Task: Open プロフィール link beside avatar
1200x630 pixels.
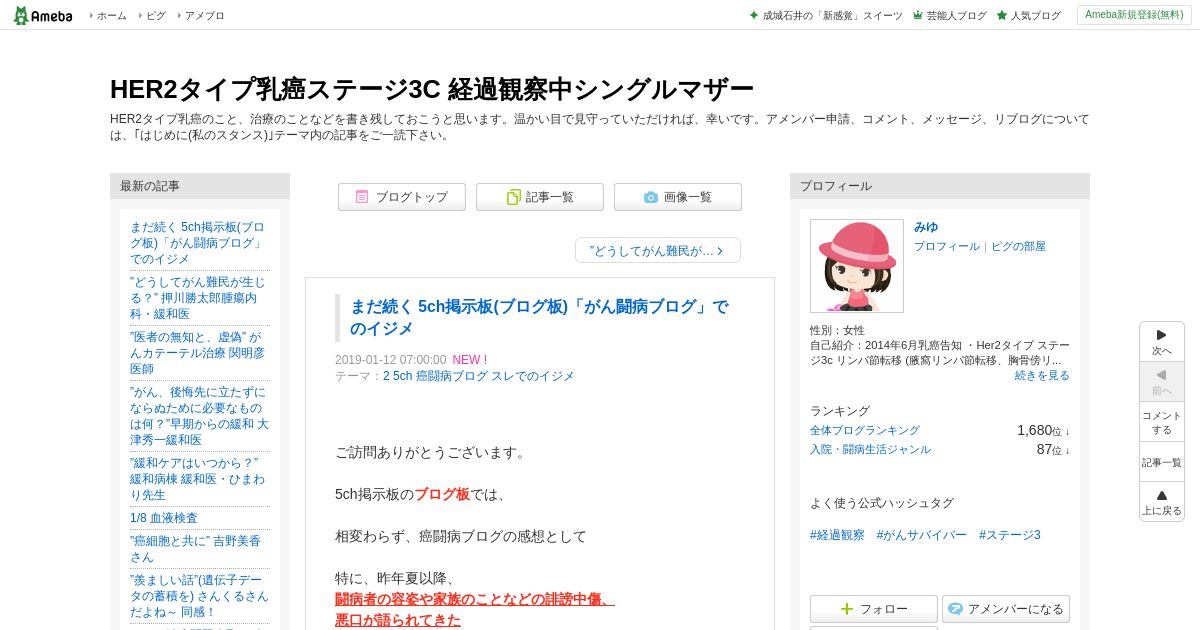Action: click(x=947, y=246)
